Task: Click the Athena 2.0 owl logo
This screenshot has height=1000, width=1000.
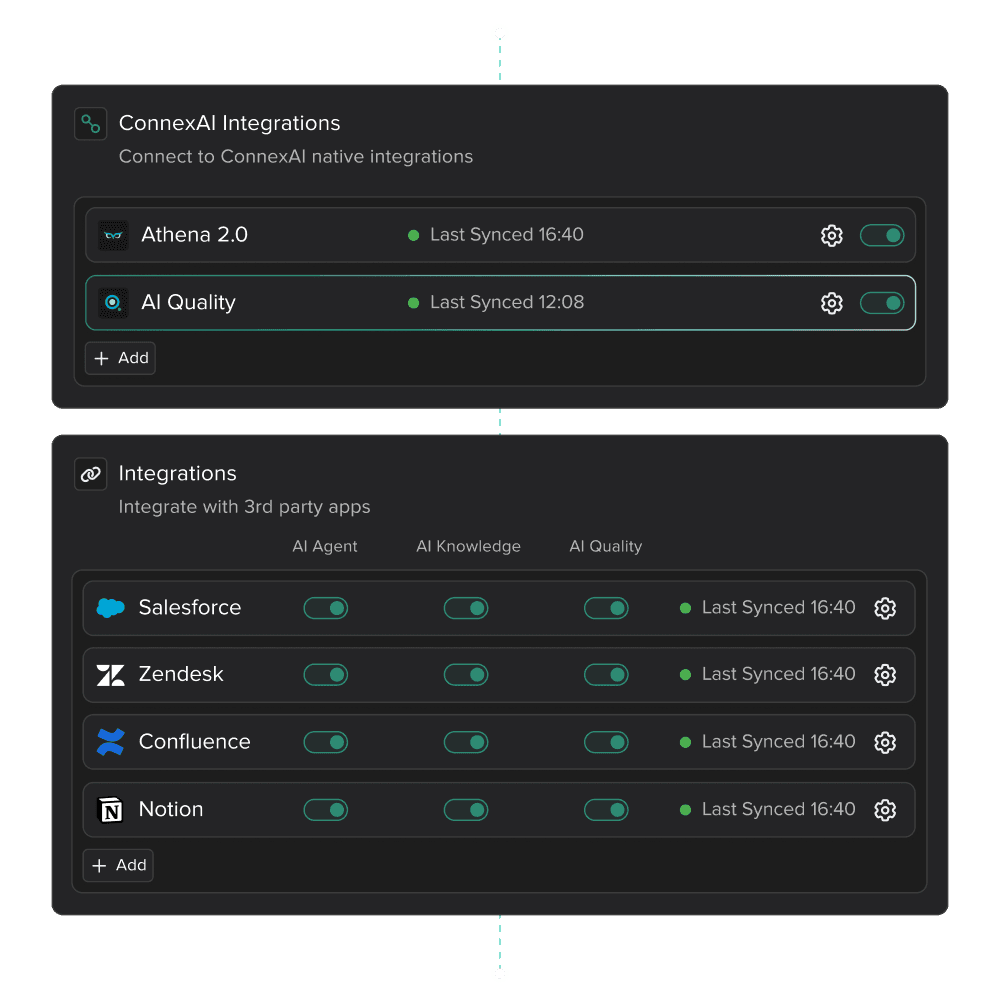Action: click(113, 235)
